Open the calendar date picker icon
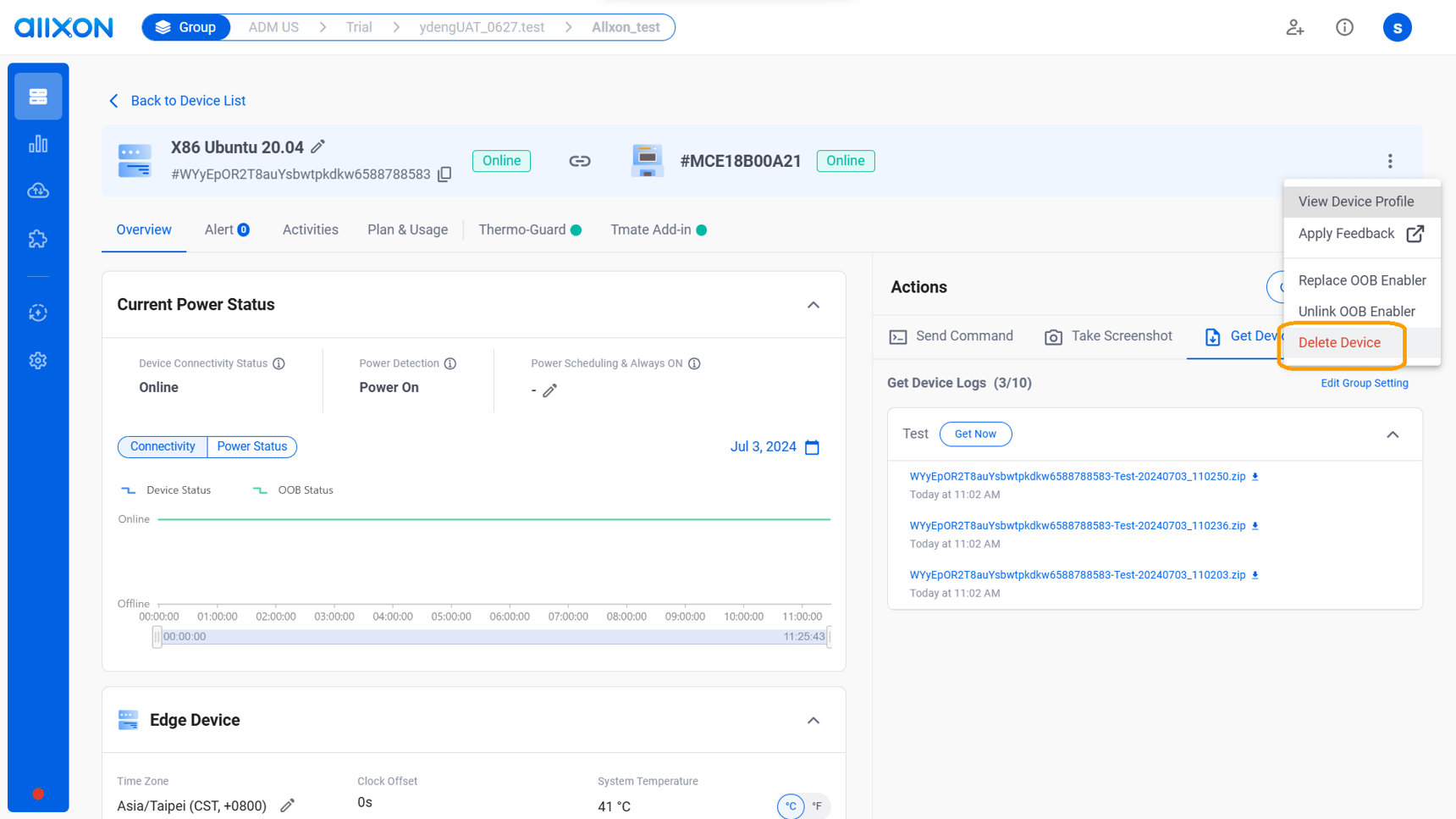The height and width of the screenshot is (819, 1456). pyautogui.click(x=812, y=447)
